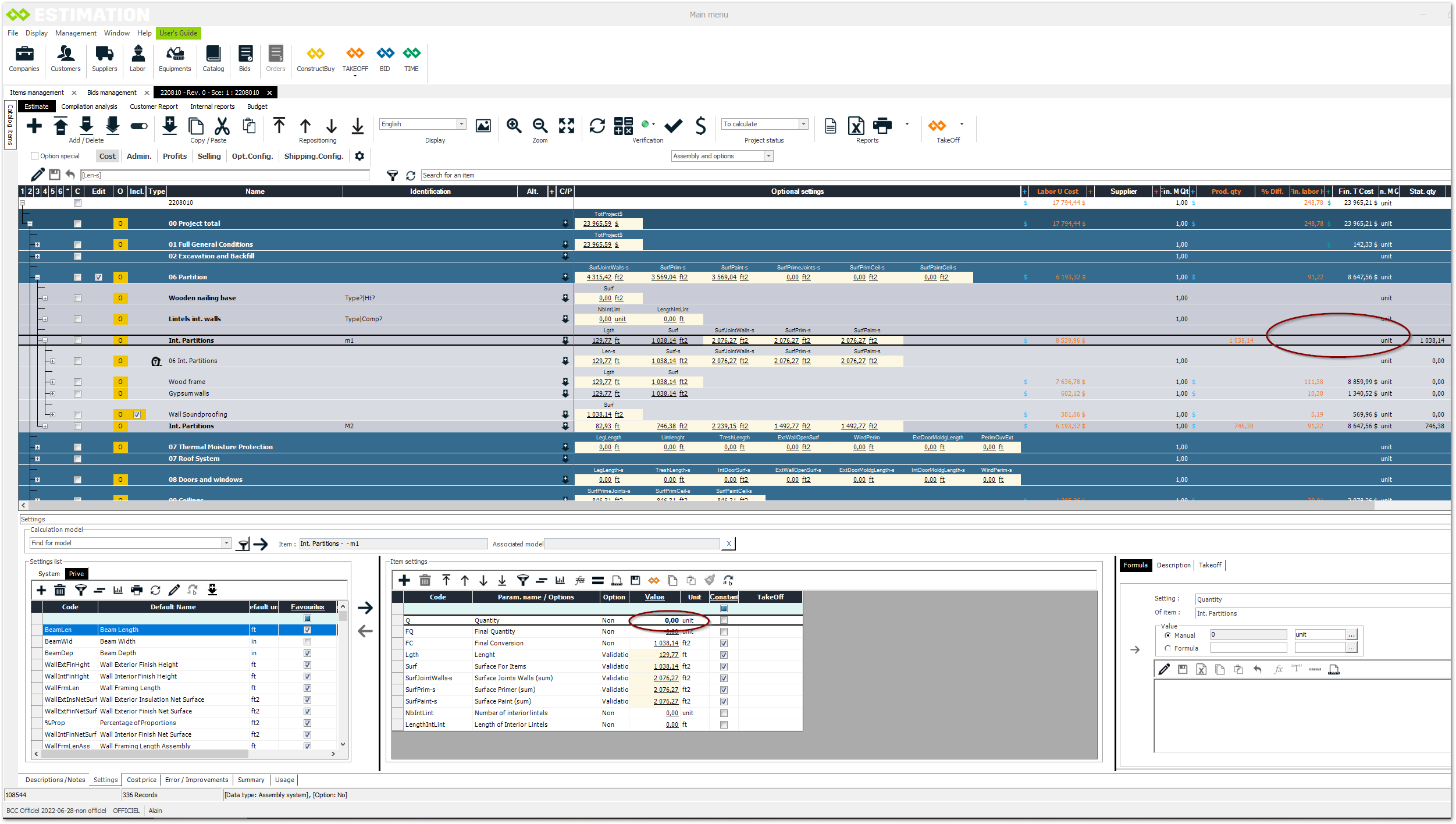Click the Print reports icon
Image resolution: width=1456 pixels, height=824 pixels.
pyautogui.click(x=882, y=126)
